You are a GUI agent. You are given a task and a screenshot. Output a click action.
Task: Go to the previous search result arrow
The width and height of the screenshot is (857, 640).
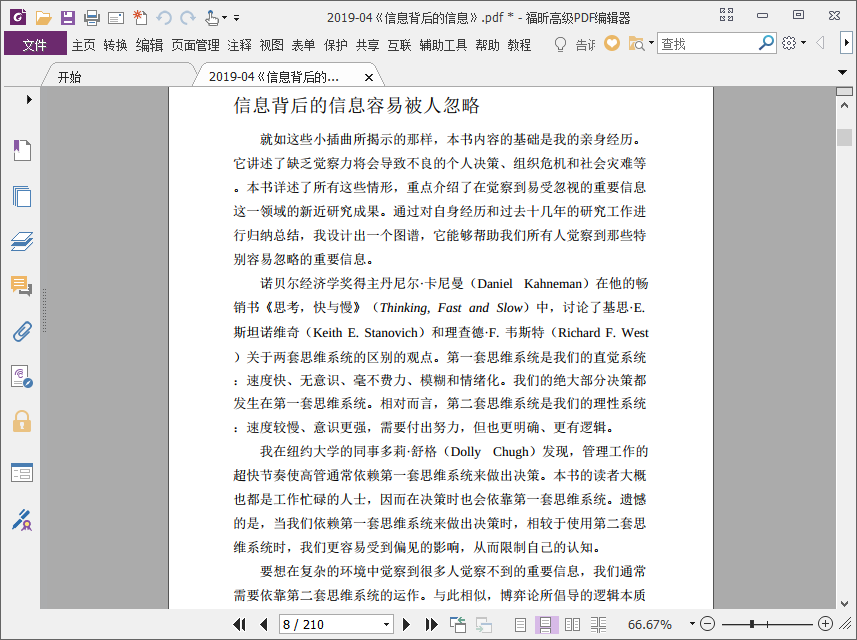tap(820, 43)
